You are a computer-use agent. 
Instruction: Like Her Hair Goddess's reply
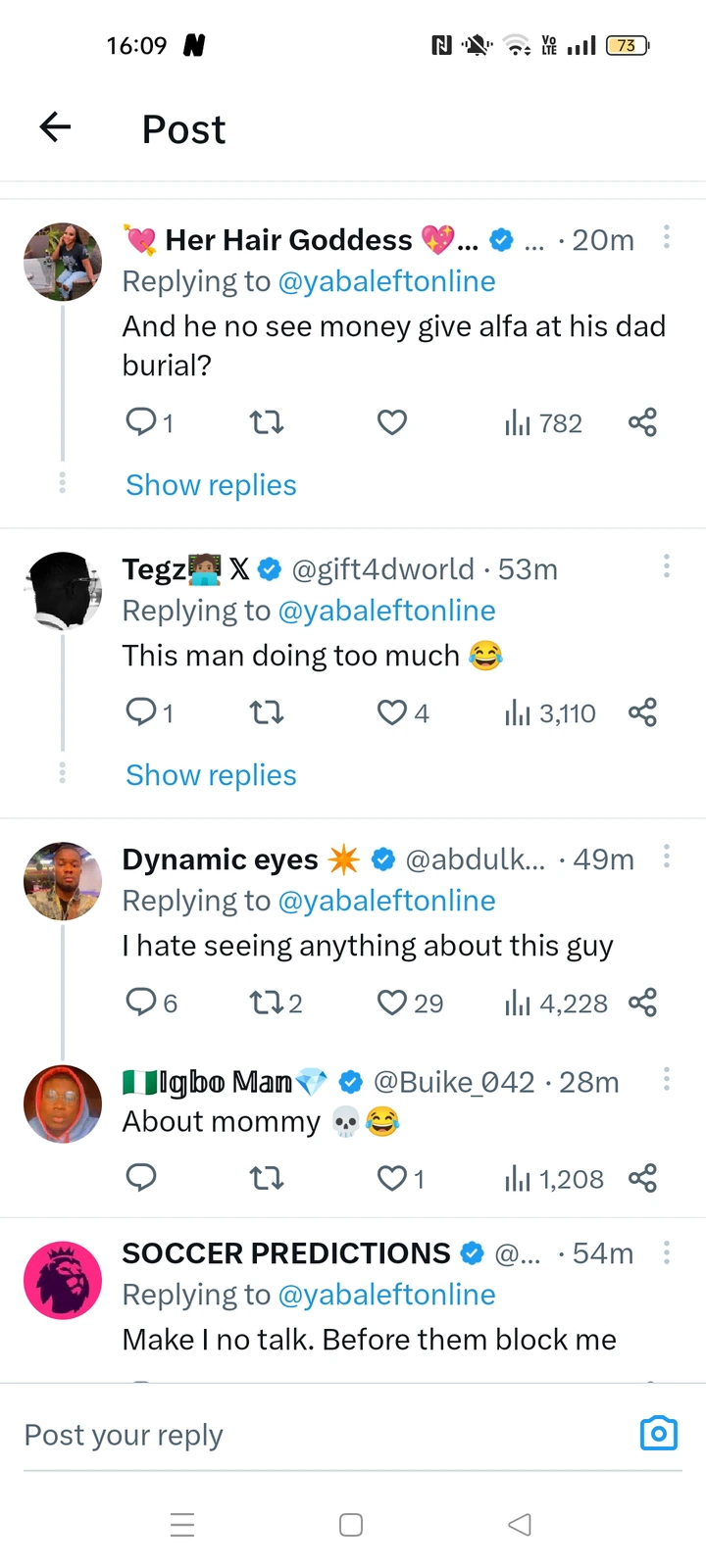click(392, 422)
